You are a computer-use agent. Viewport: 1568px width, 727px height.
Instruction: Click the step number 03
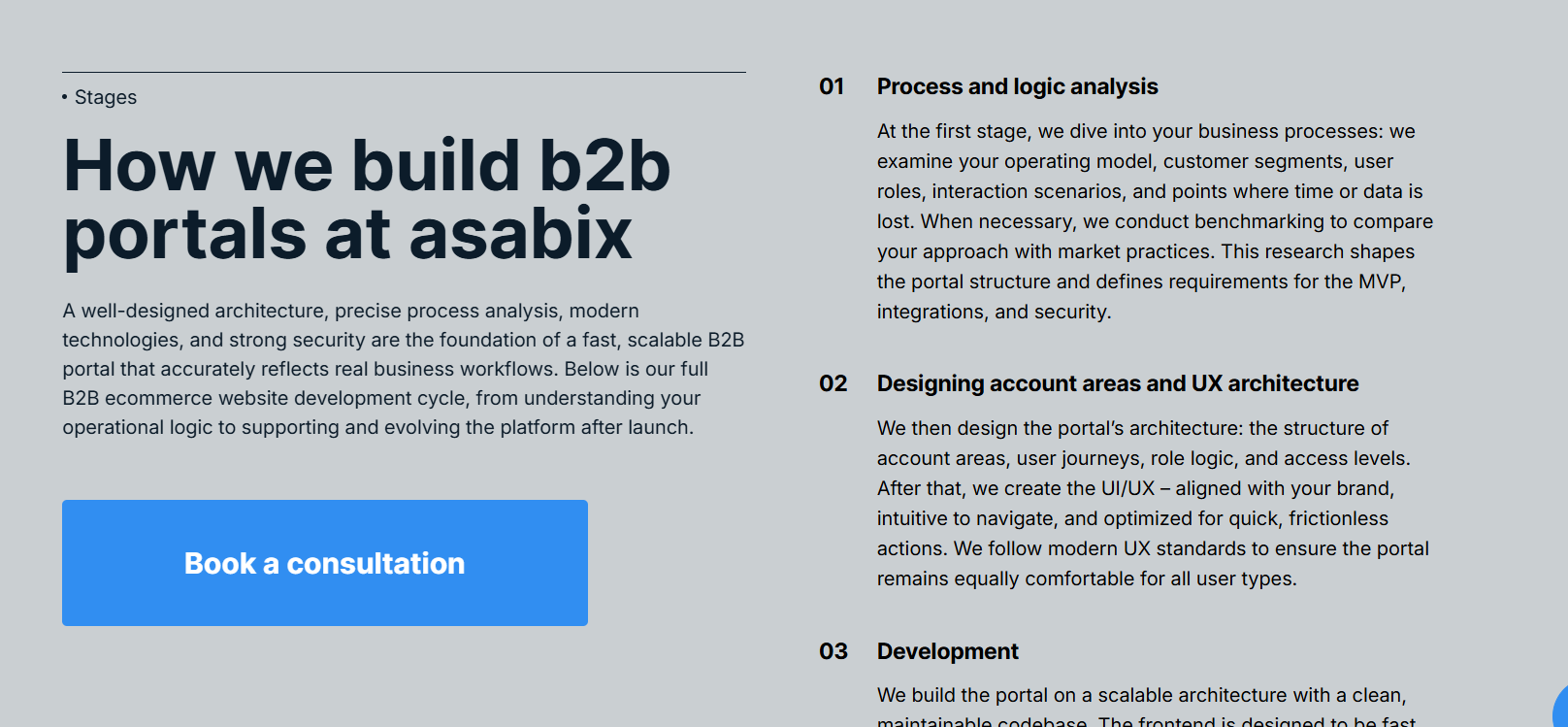pos(833,651)
